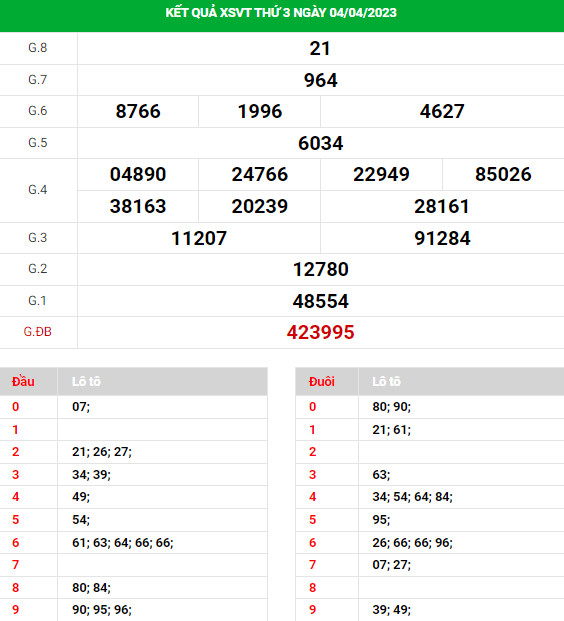This screenshot has width=564, height=621.
Task: Select the special prize number 423995
Action: [320, 332]
